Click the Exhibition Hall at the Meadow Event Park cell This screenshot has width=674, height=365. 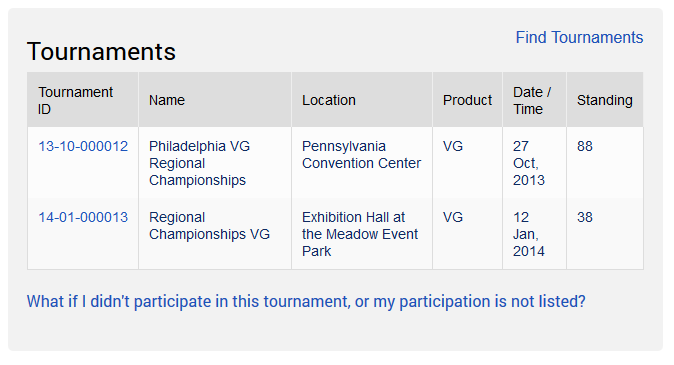coord(362,234)
